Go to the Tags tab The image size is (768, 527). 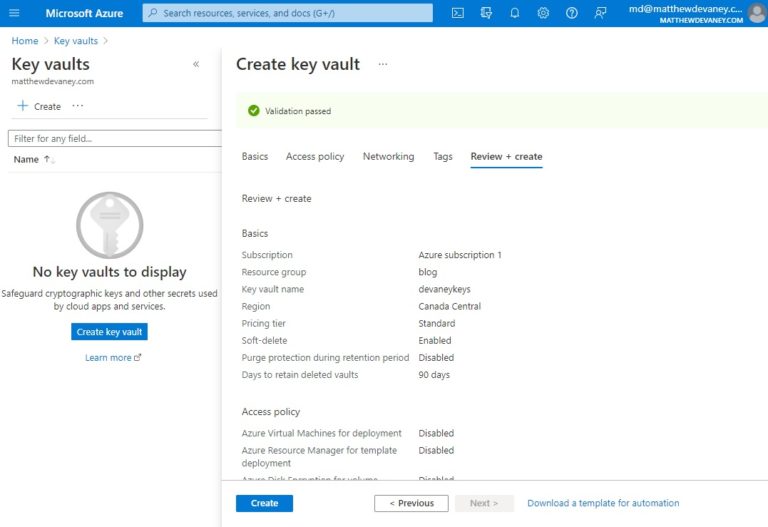click(x=443, y=157)
